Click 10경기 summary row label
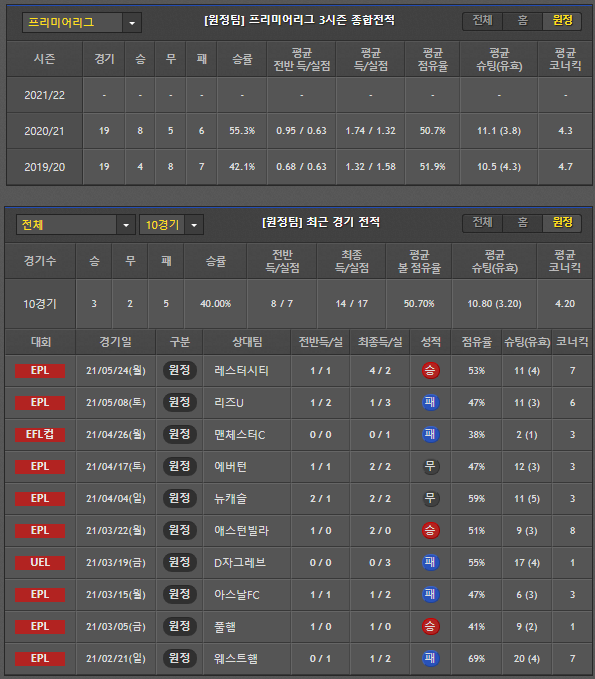 (40, 304)
